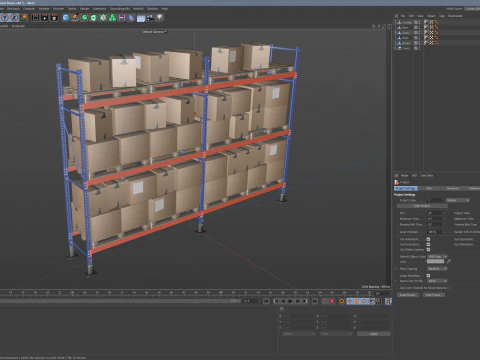This screenshot has height=360, width=480.
Task: Select the Spline Pen tool
Action: pyautogui.click(x=75, y=17)
